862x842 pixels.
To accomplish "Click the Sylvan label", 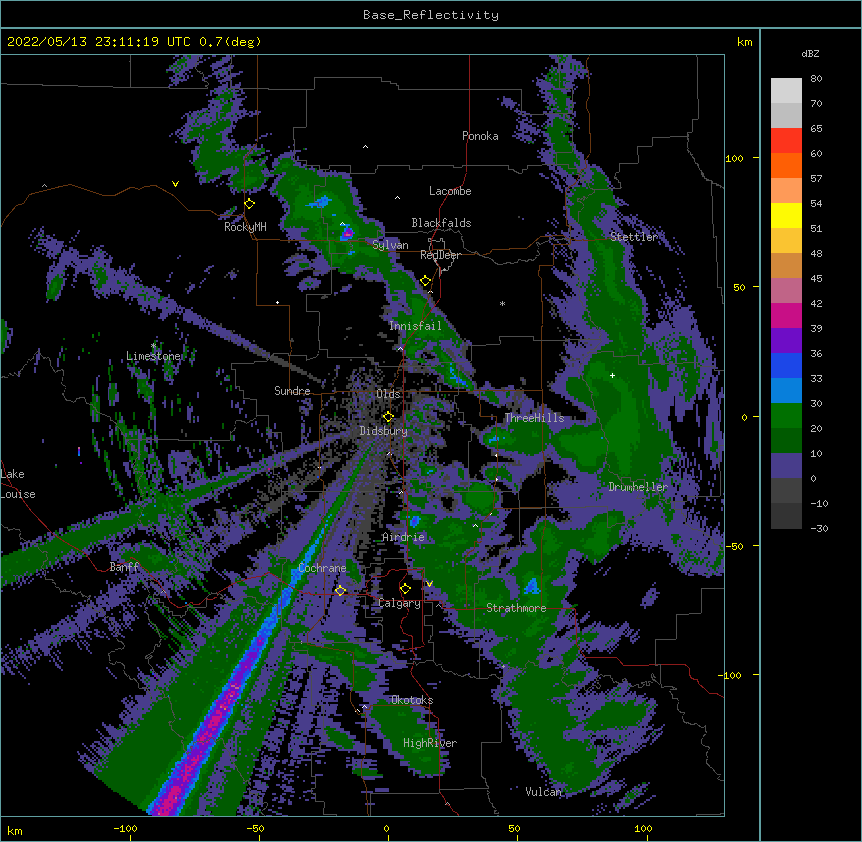I will (x=390, y=245).
